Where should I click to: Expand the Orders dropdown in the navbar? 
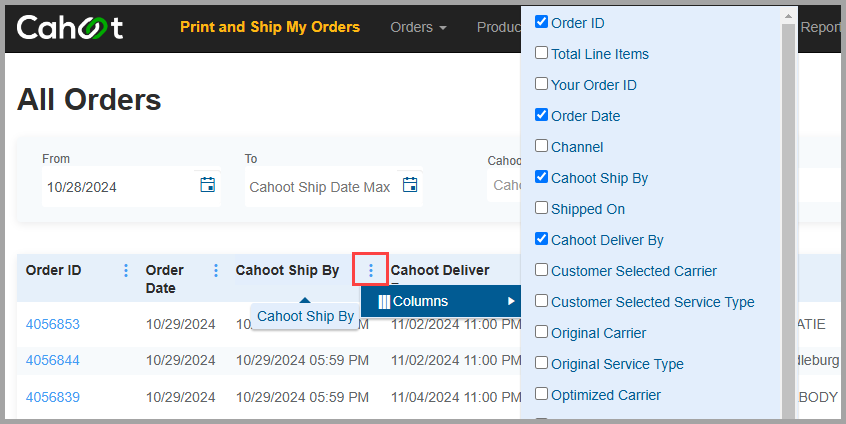tap(418, 27)
